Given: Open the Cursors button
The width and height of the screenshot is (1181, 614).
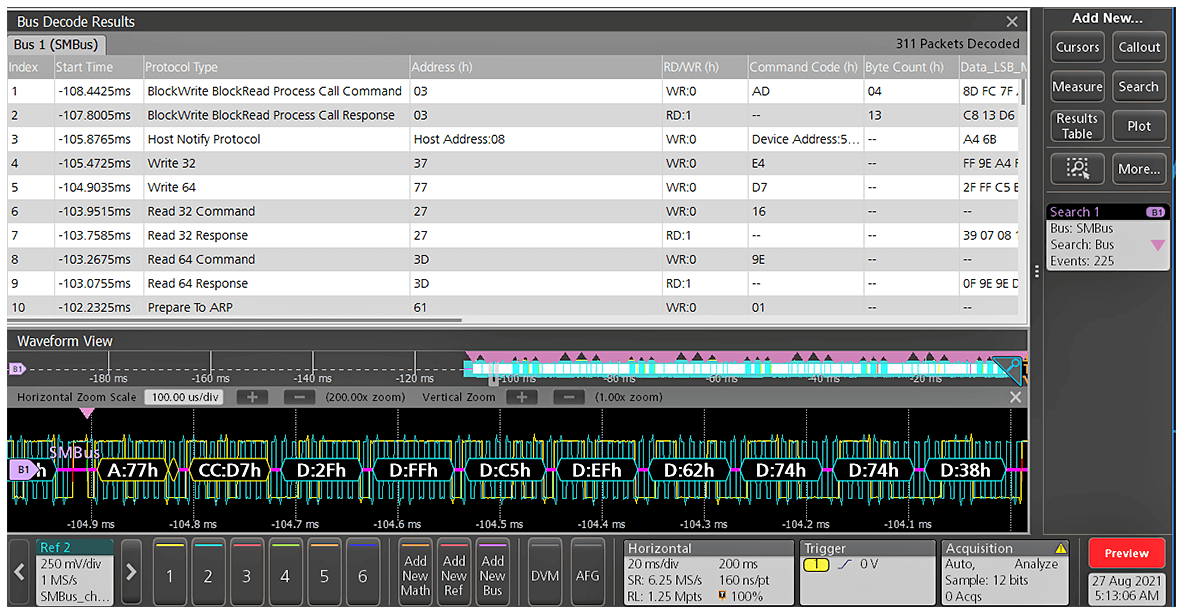Looking at the screenshot, I should (x=1077, y=47).
